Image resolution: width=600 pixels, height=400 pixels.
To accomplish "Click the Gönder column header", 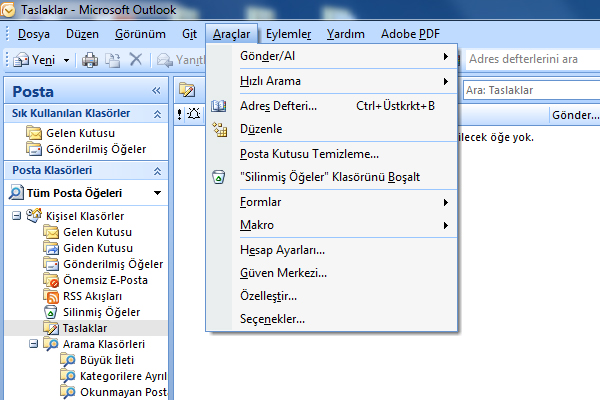I will click(x=575, y=115).
